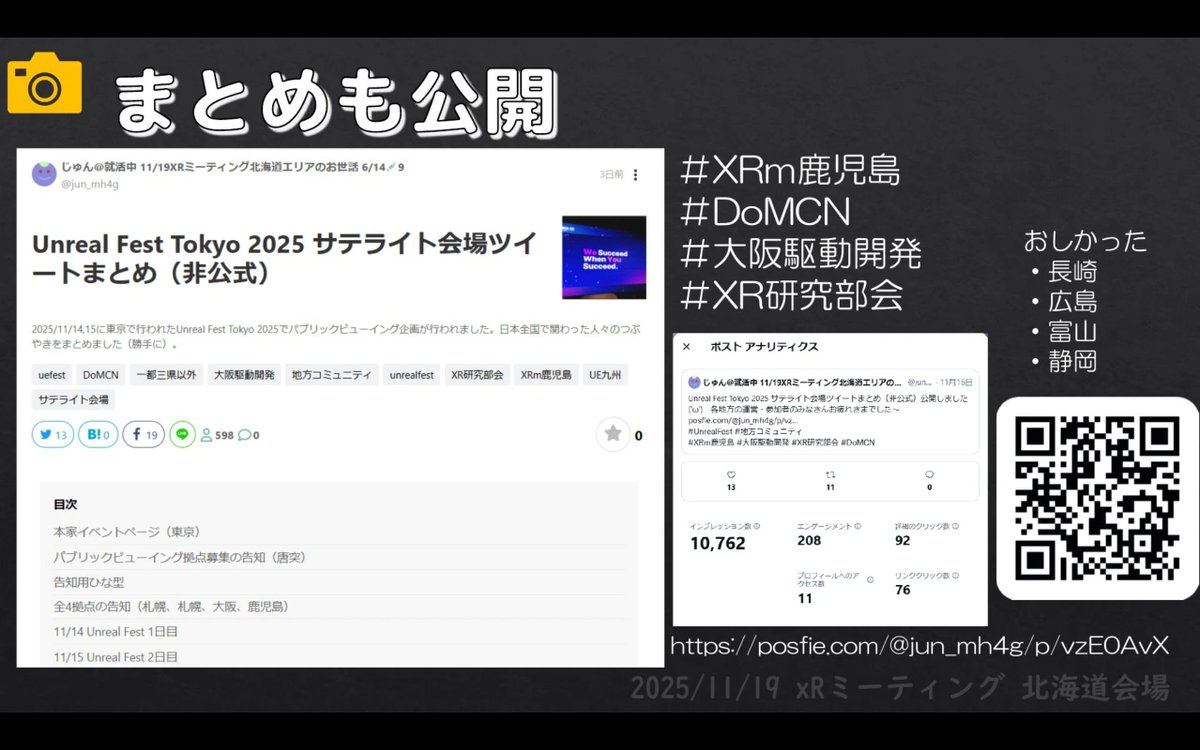Share via the Facebook button showing 19

(x=144, y=435)
